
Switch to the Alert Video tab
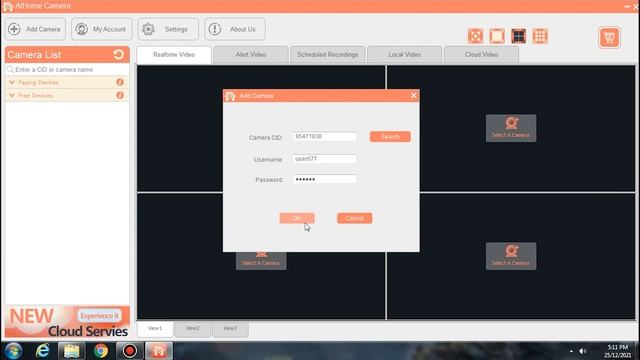pos(251,55)
